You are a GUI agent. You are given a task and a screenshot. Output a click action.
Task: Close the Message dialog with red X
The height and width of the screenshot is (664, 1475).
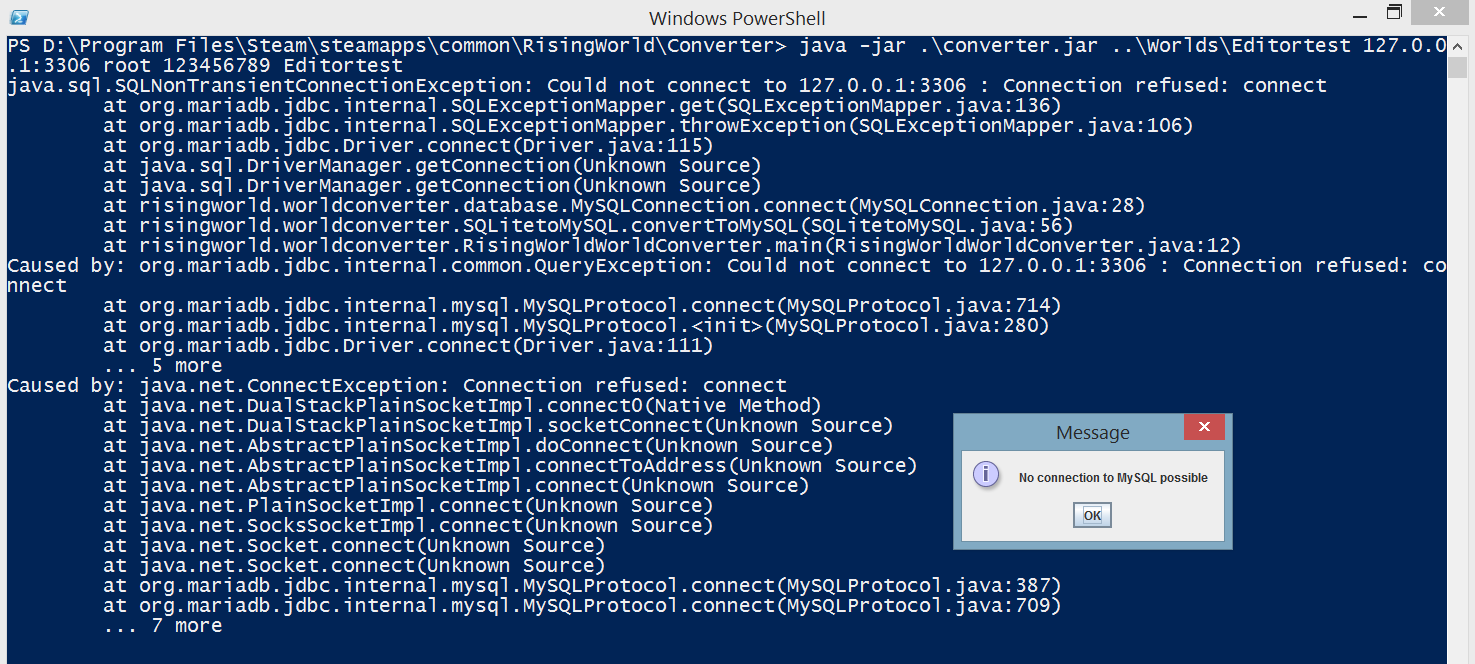click(1204, 427)
